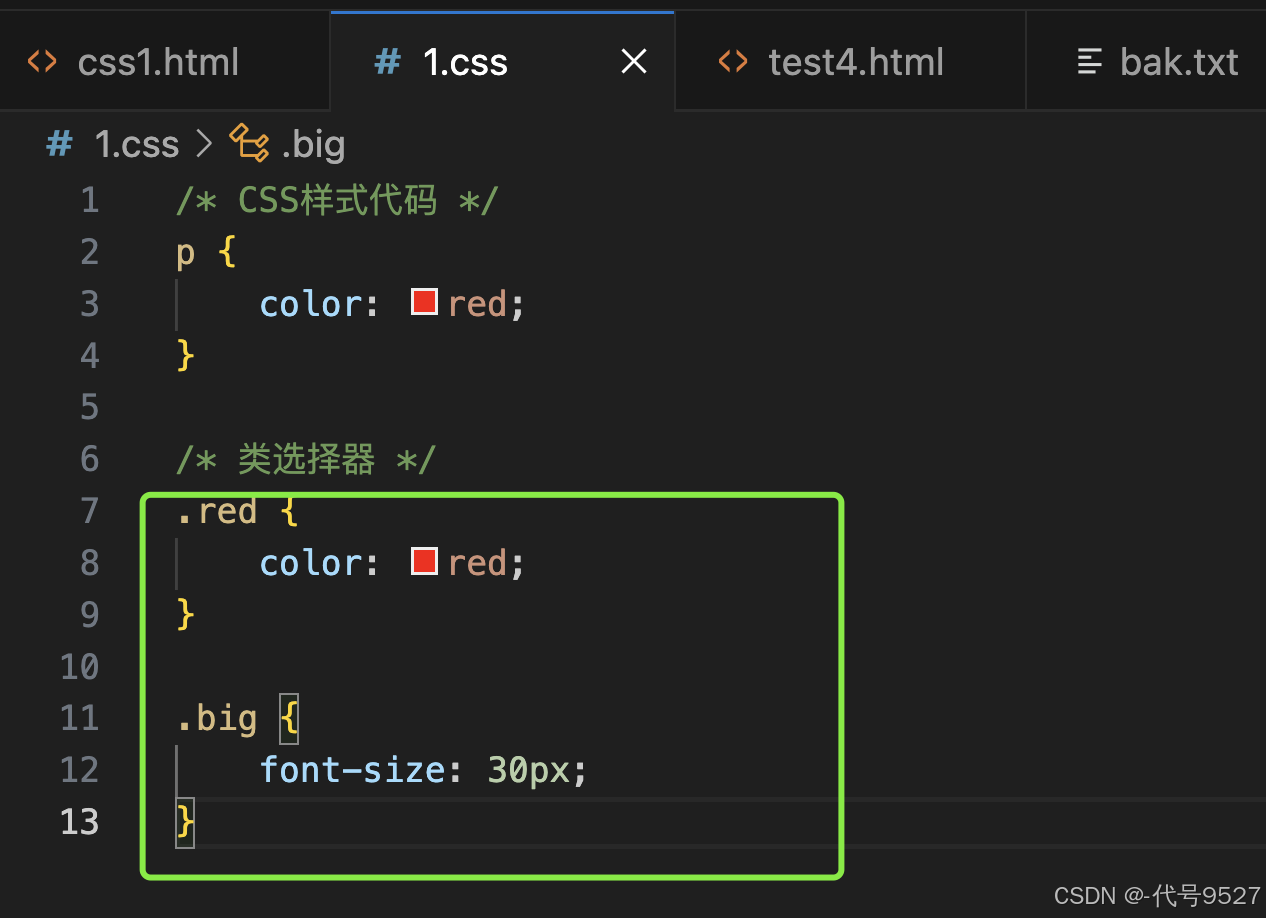The image size is (1266, 918).
Task: Click line number 13 in the gutter
Action: (x=80, y=821)
